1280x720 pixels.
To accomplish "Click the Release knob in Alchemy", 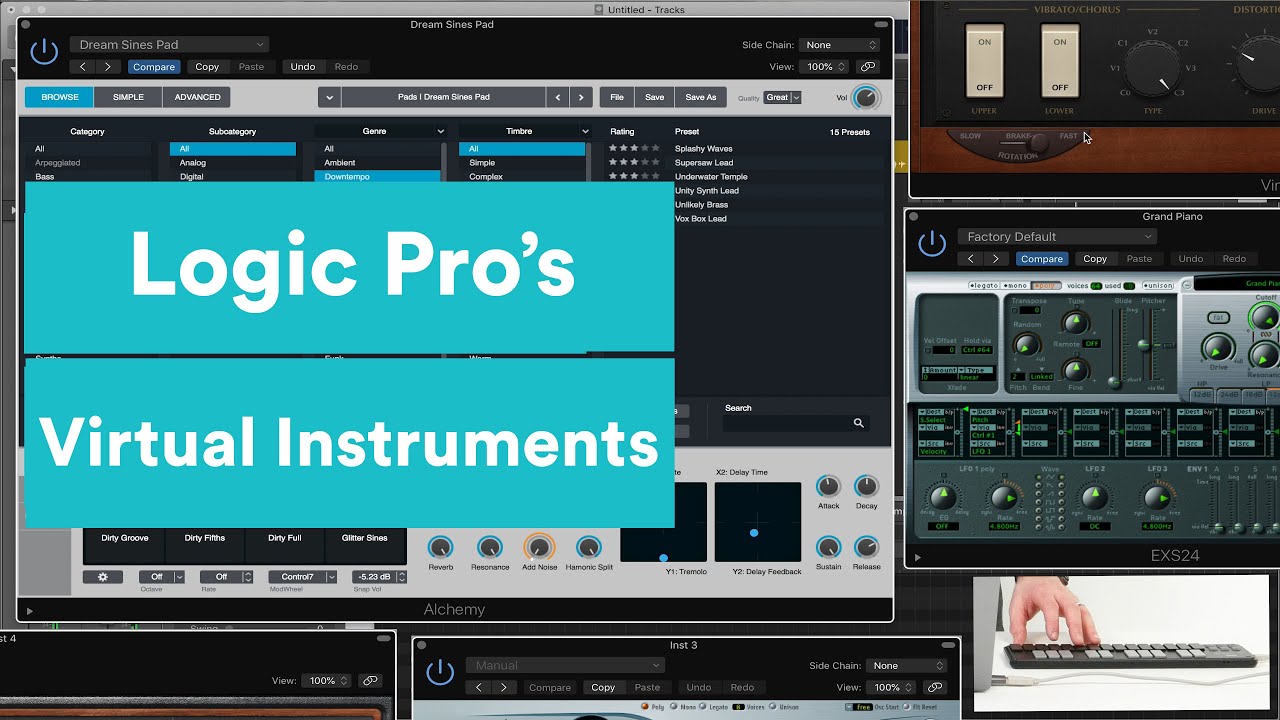I will click(x=866, y=547).
